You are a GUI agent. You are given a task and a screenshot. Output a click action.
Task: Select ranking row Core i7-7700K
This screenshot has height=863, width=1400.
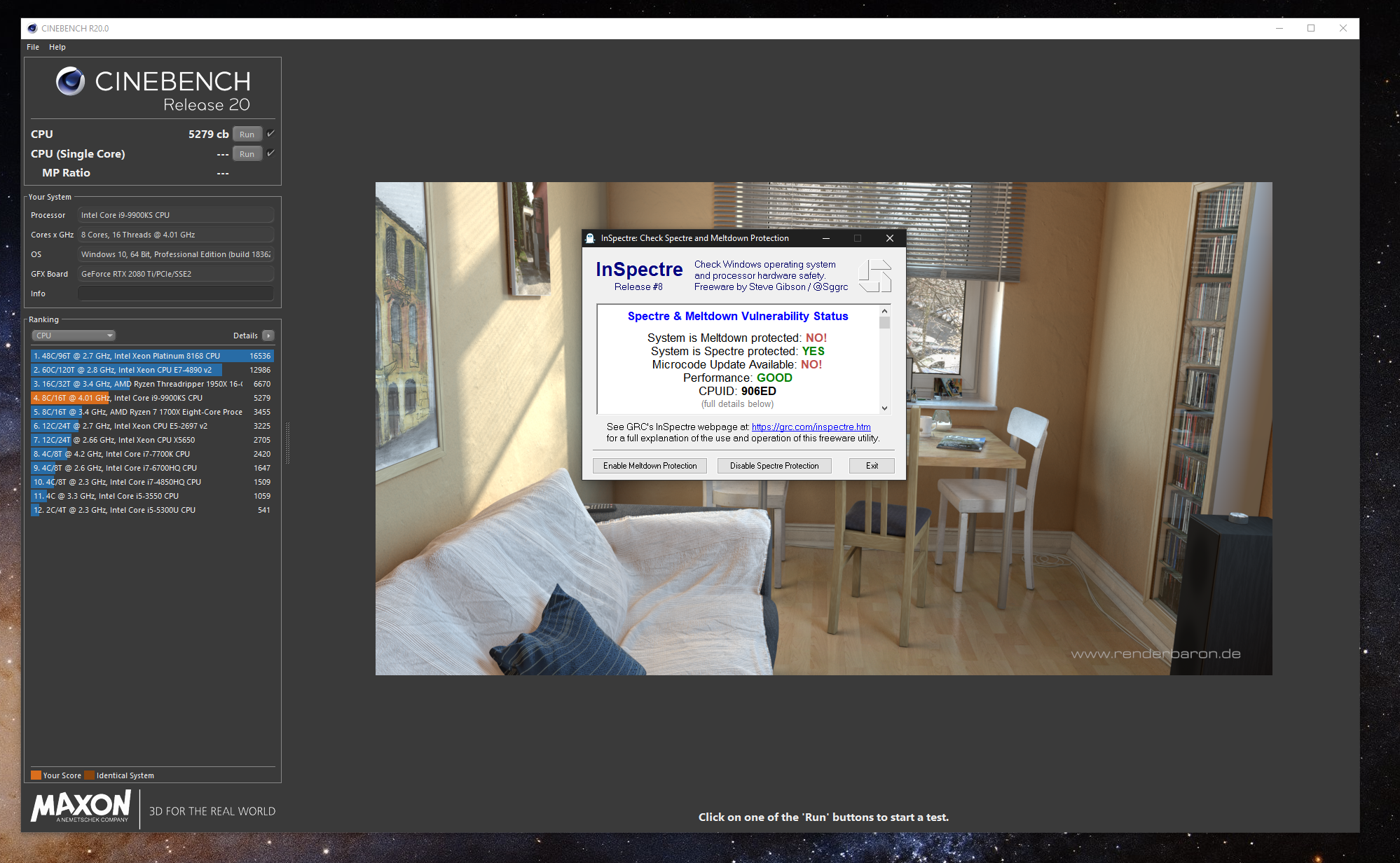coord(152,454)
